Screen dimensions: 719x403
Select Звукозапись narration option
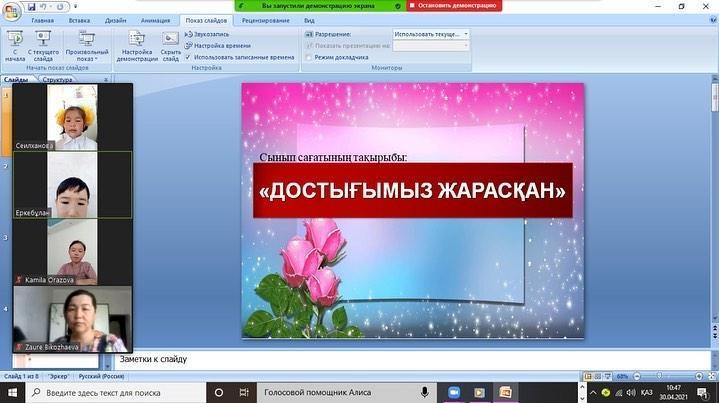207,34
